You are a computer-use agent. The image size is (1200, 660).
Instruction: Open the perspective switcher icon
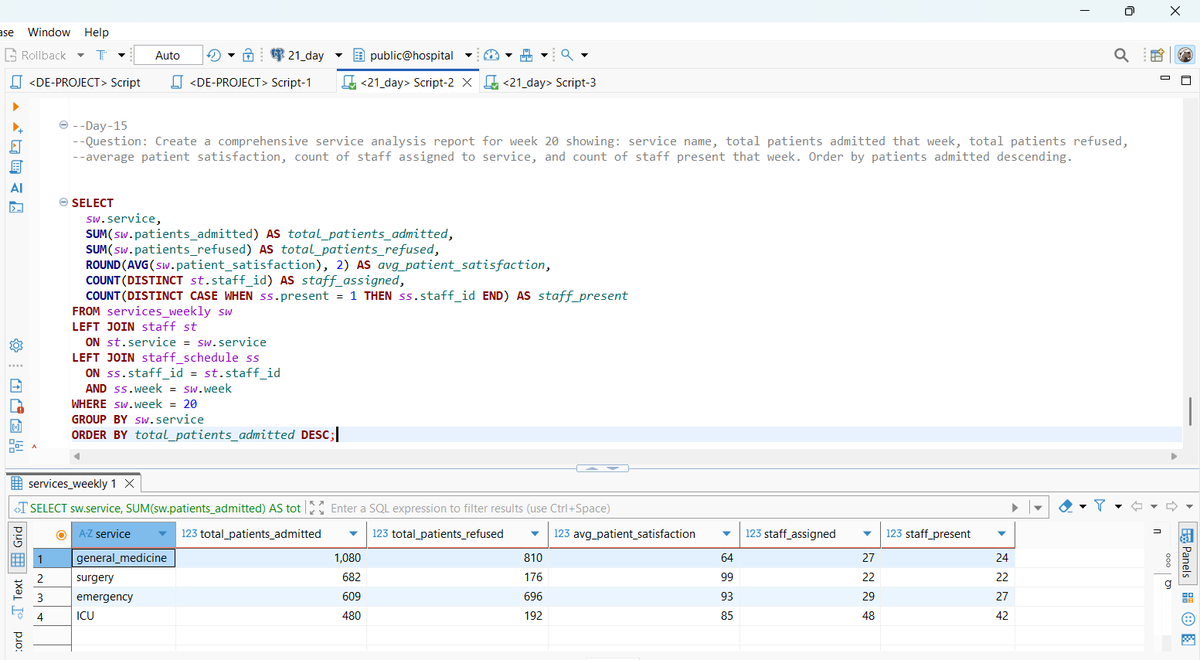click(1158, 55)
